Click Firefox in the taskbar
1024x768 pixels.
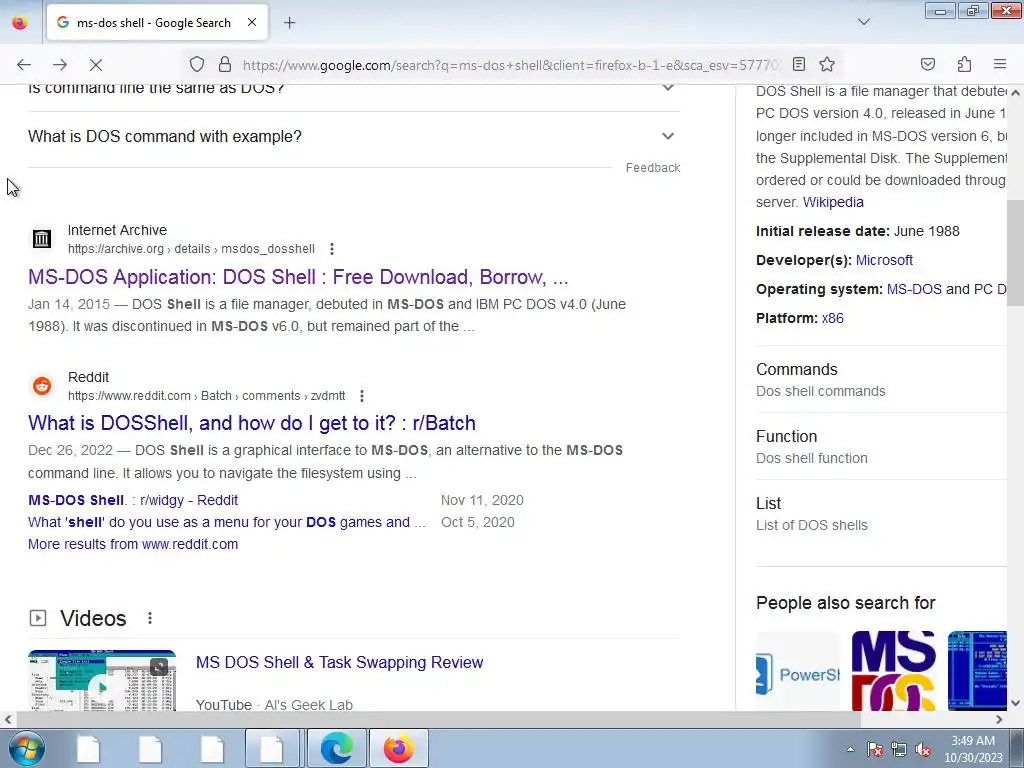tap(399, 748)
